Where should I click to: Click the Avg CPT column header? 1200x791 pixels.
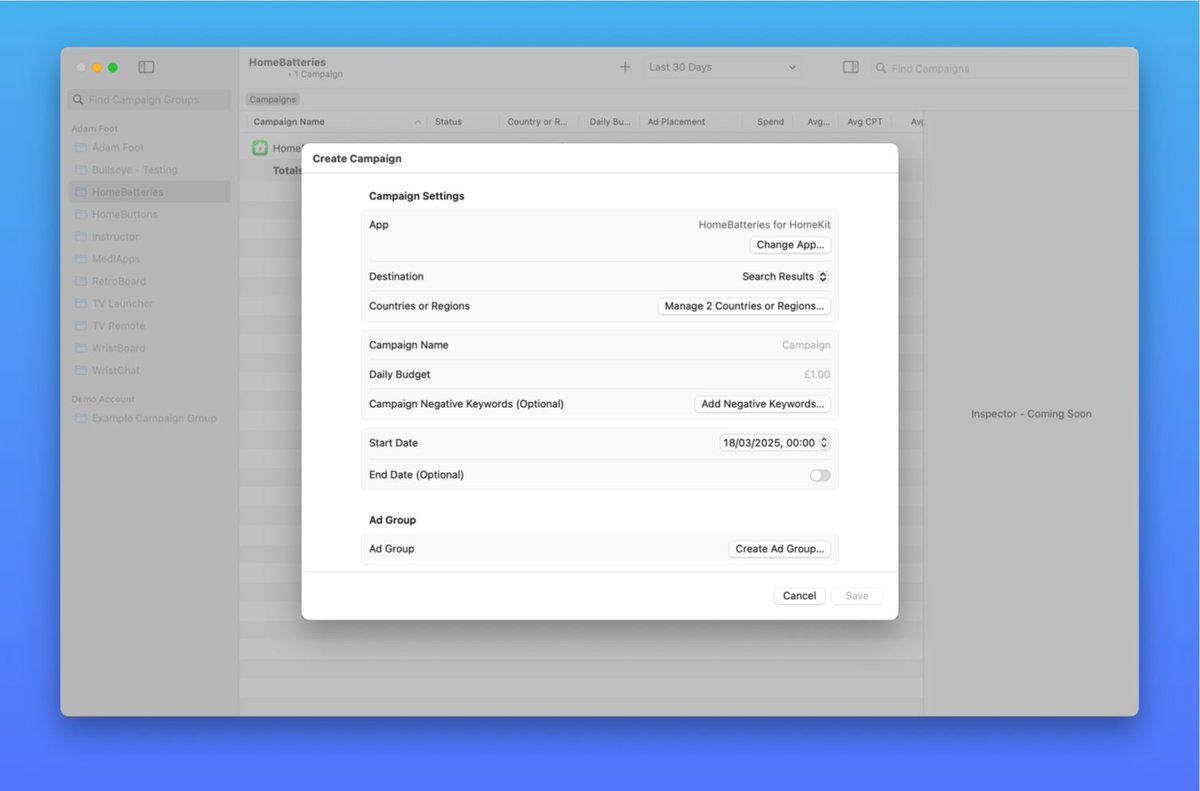[864, 122]
